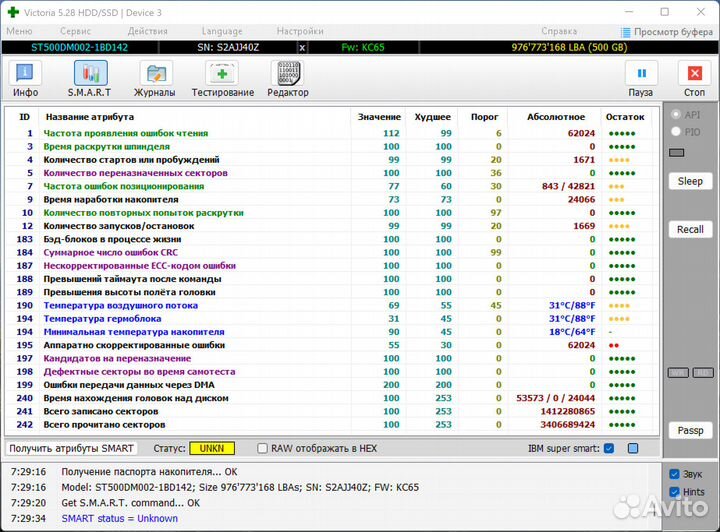The height and width of the screenshot is (532, 720).
Task: Select the PIO radio button
Action: [677, 131]
